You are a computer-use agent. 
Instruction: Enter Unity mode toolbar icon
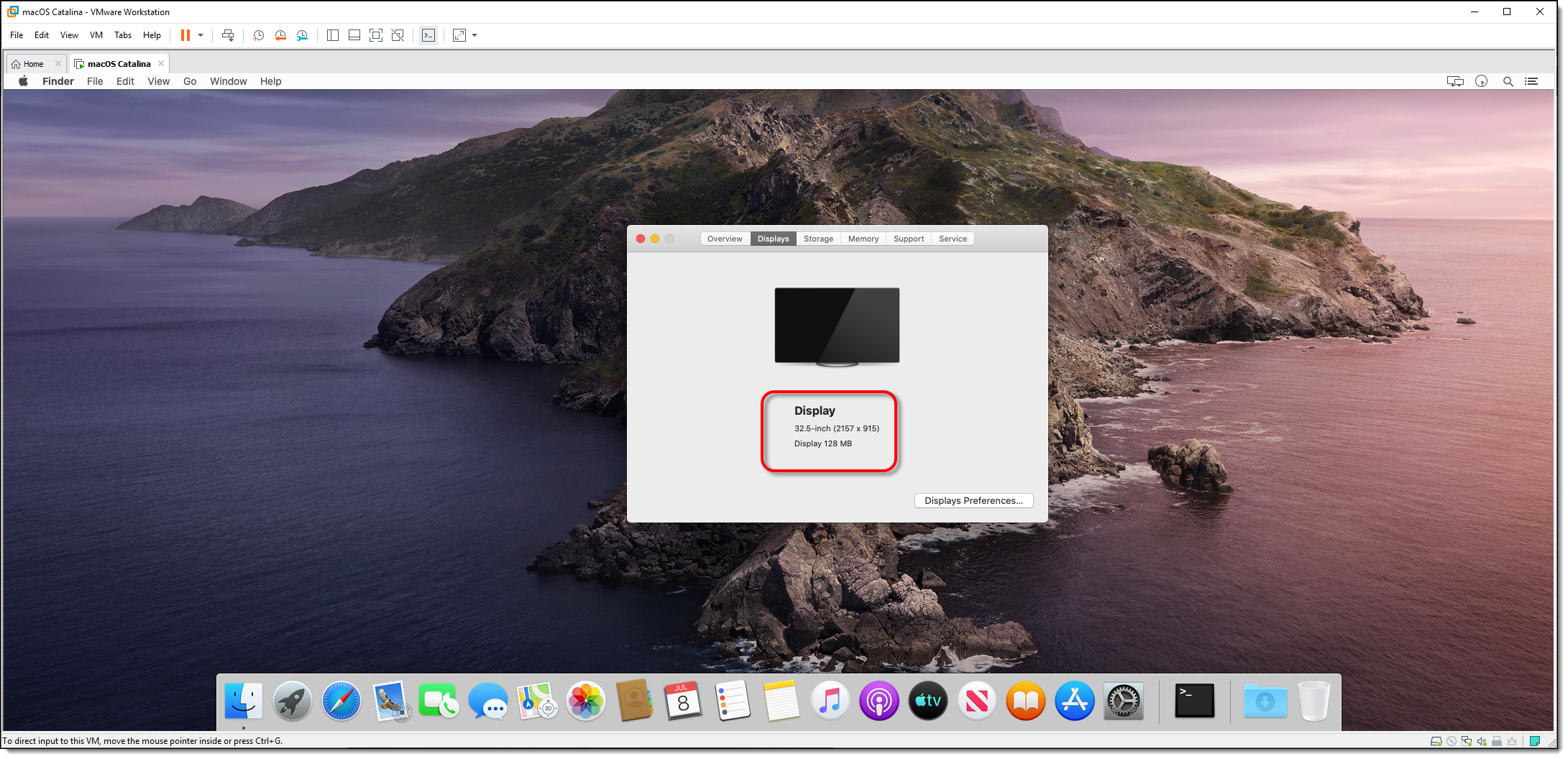(x=398, y=35)
